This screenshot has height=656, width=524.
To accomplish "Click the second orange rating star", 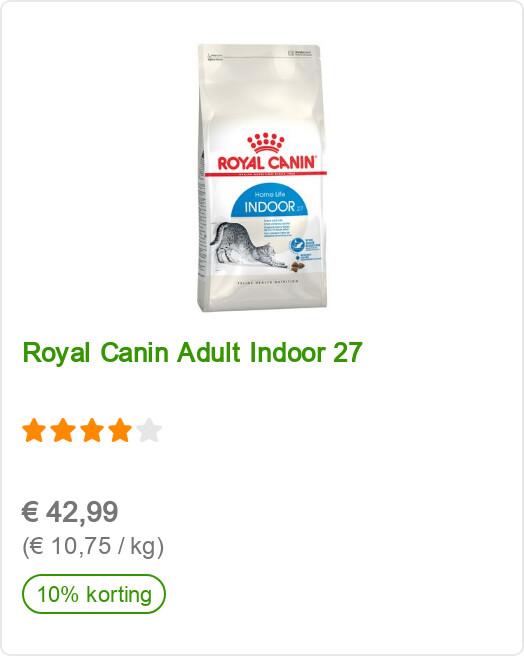I will (63, 430).
